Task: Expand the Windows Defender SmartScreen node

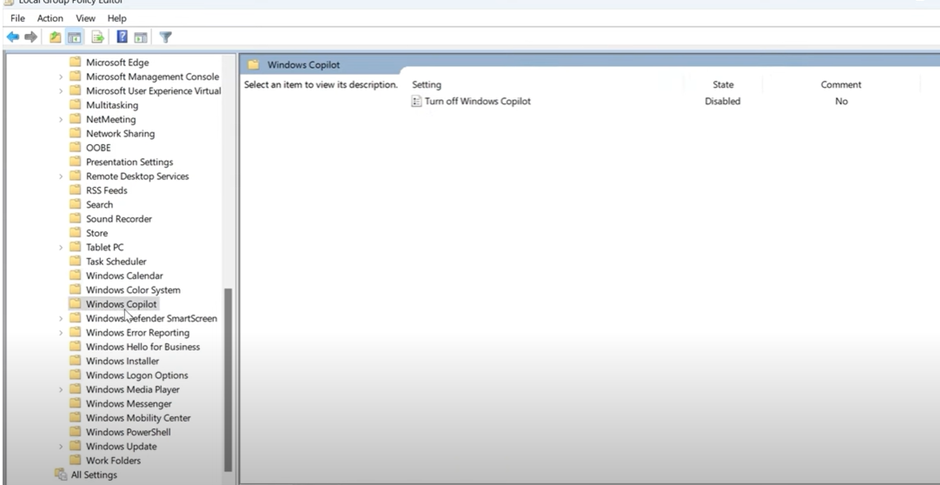Action: click(x=61, y=318)
